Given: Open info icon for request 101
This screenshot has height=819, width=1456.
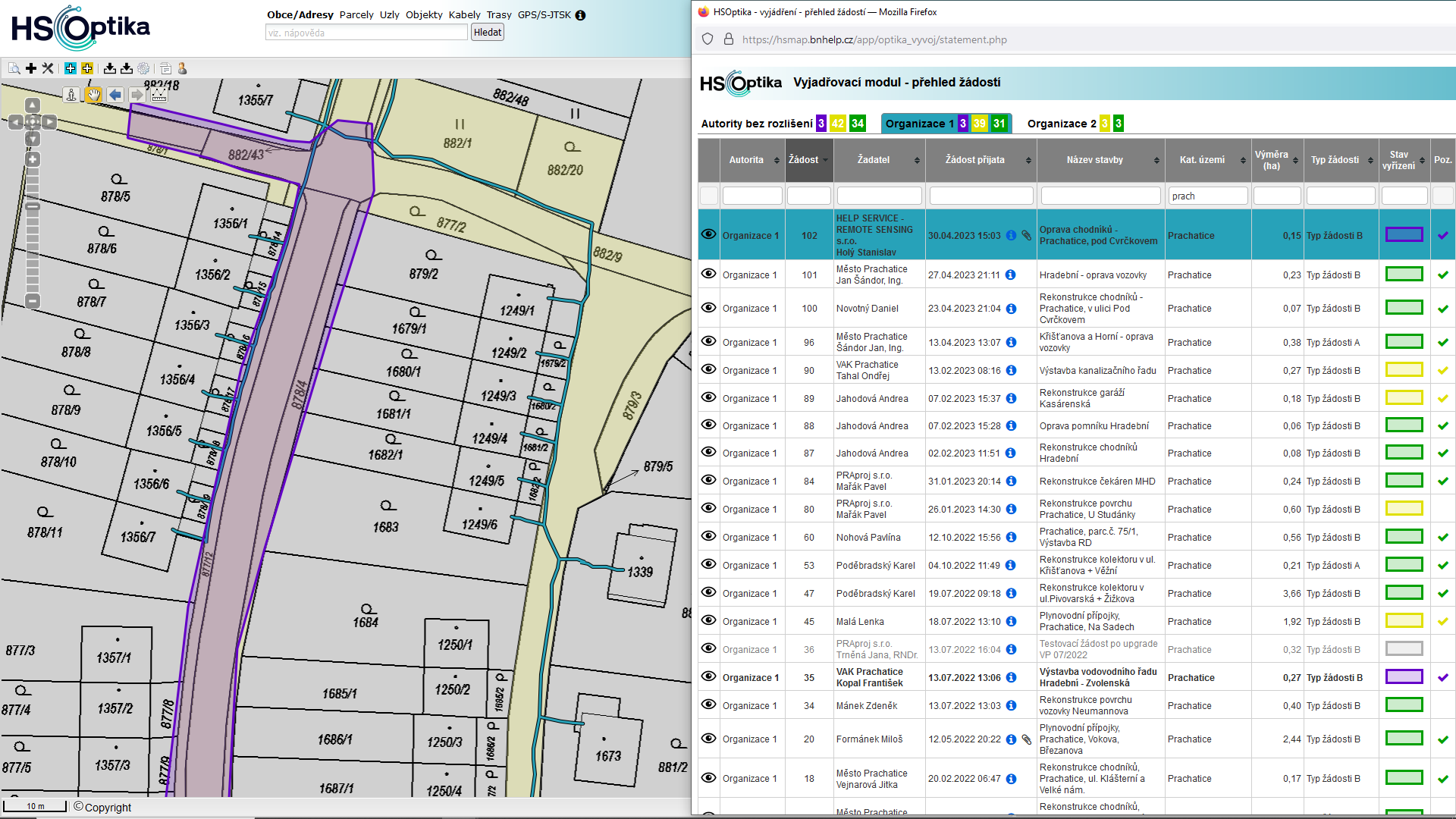Looking at the screenshot, I should (x=1011, y=275).
